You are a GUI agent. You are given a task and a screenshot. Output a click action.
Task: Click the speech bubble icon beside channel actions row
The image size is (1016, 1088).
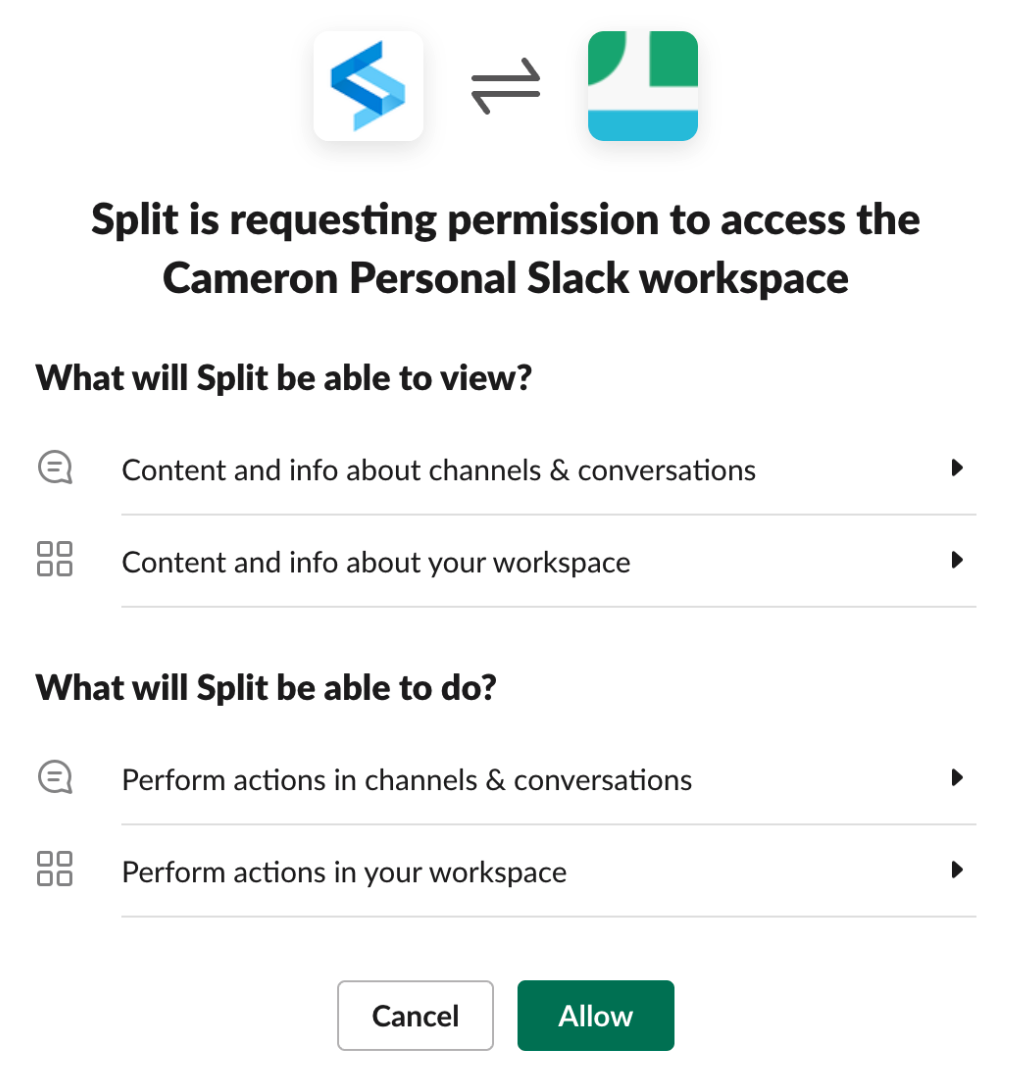click(x=55, y=777)
